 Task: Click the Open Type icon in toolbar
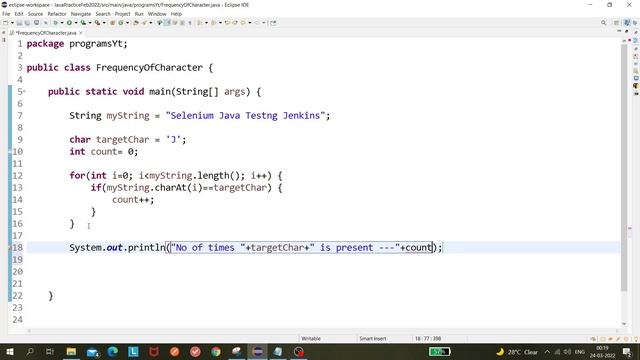tap(136, 23)
